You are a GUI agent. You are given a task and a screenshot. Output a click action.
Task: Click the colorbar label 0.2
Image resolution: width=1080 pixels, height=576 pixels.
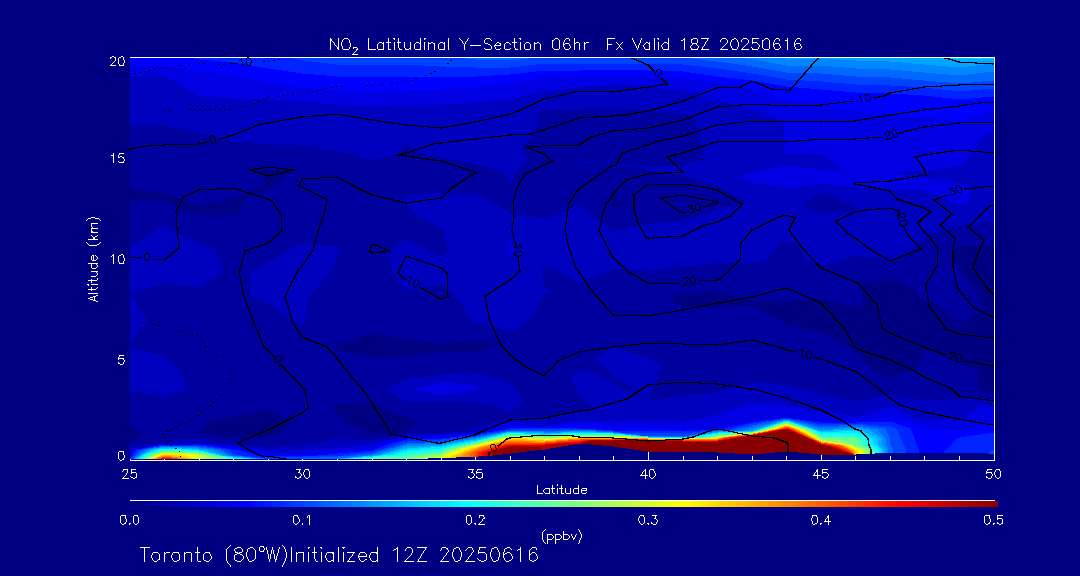[x=475, y=520]
